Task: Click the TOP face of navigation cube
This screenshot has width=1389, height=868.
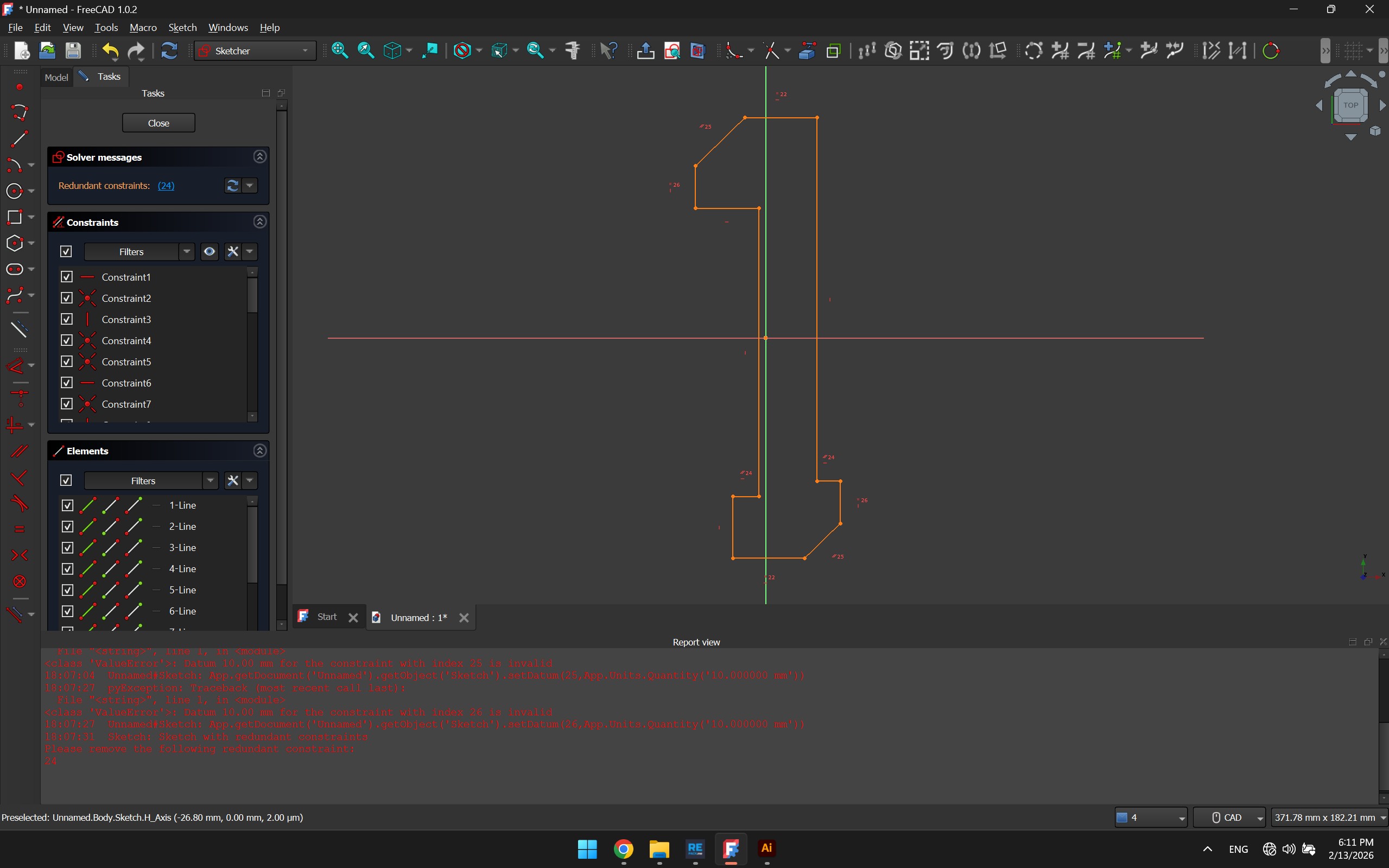Action: click(1350, 105)
